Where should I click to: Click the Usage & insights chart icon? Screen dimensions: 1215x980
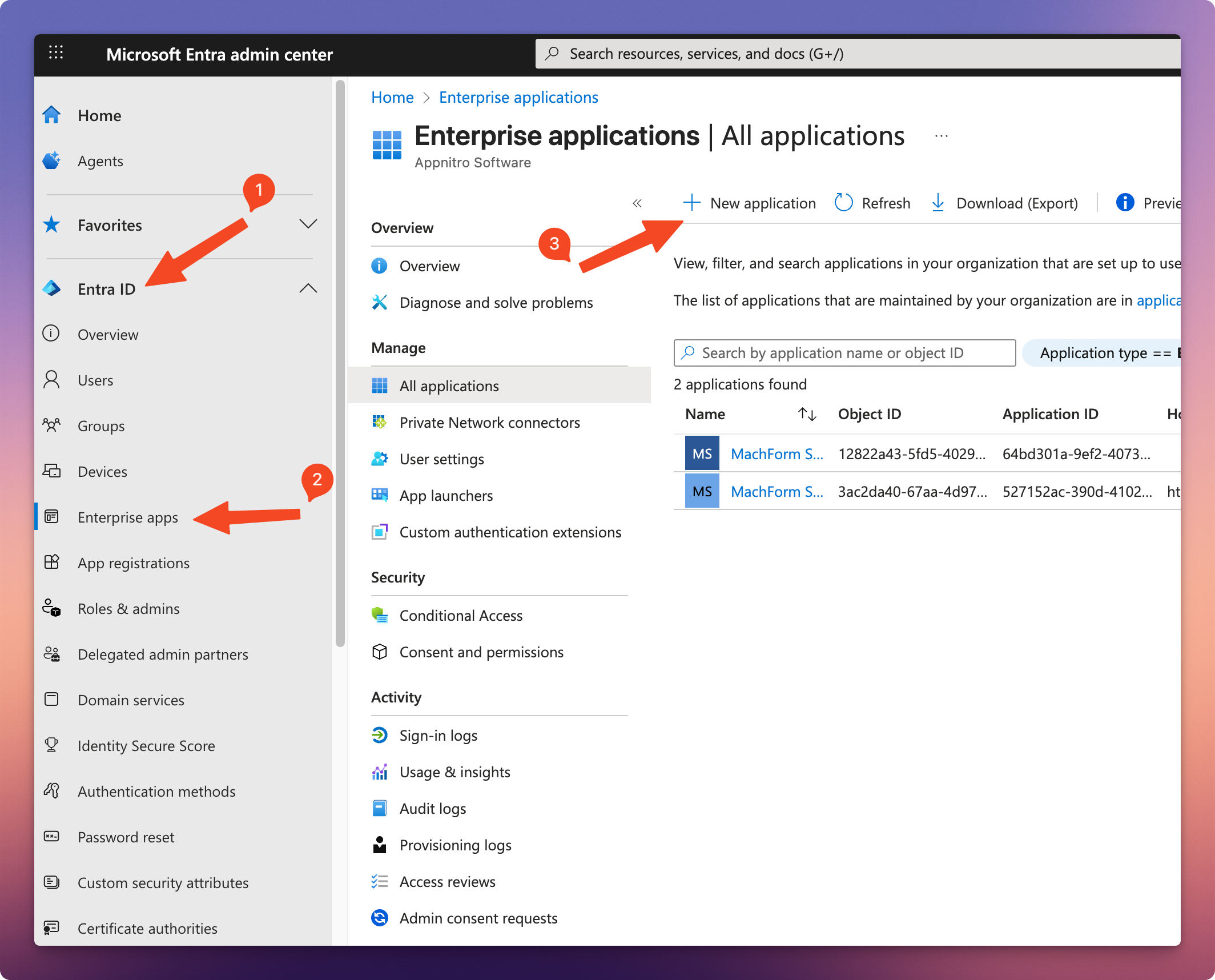point(380,772)
